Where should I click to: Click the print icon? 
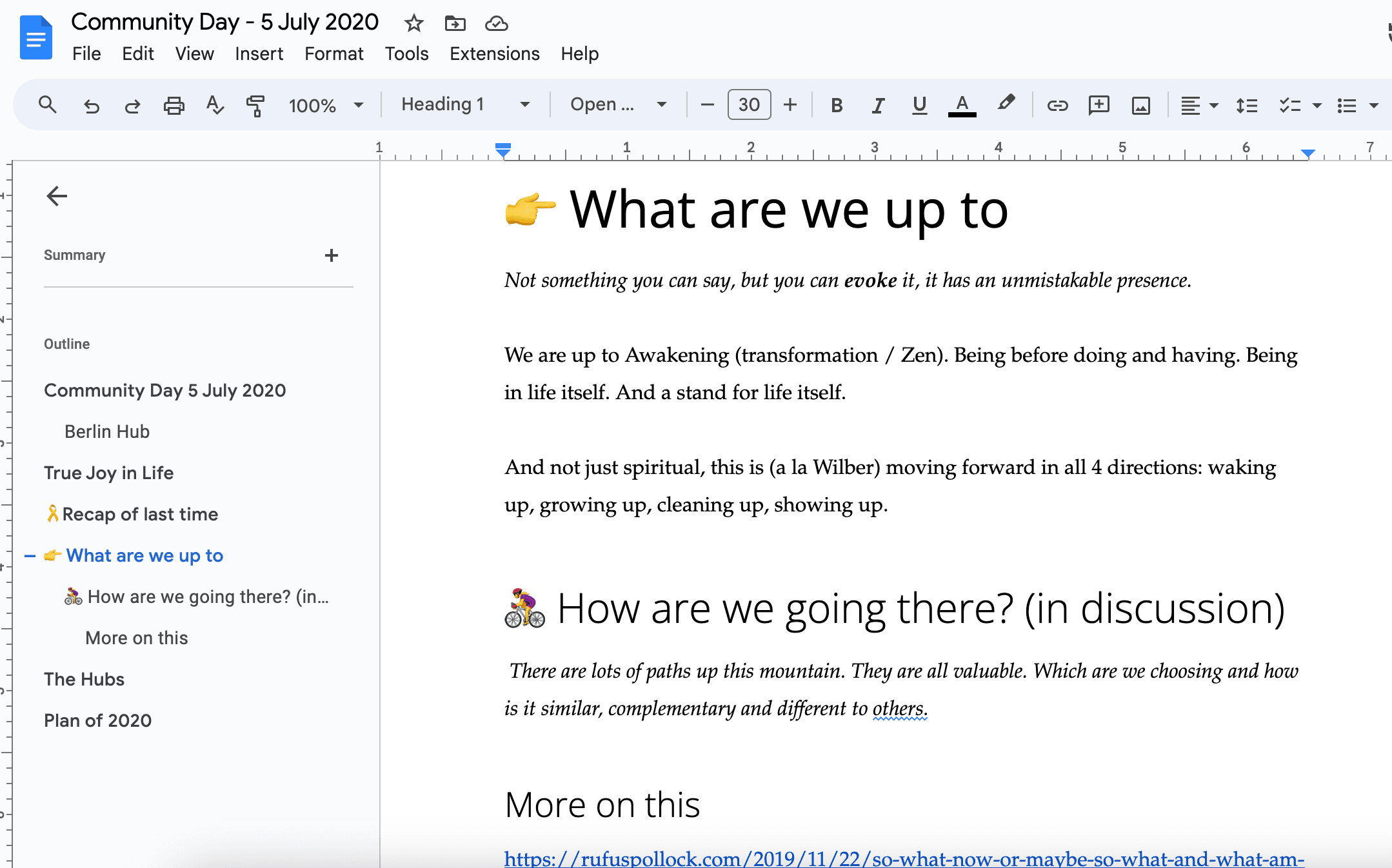tap(174, 105)
